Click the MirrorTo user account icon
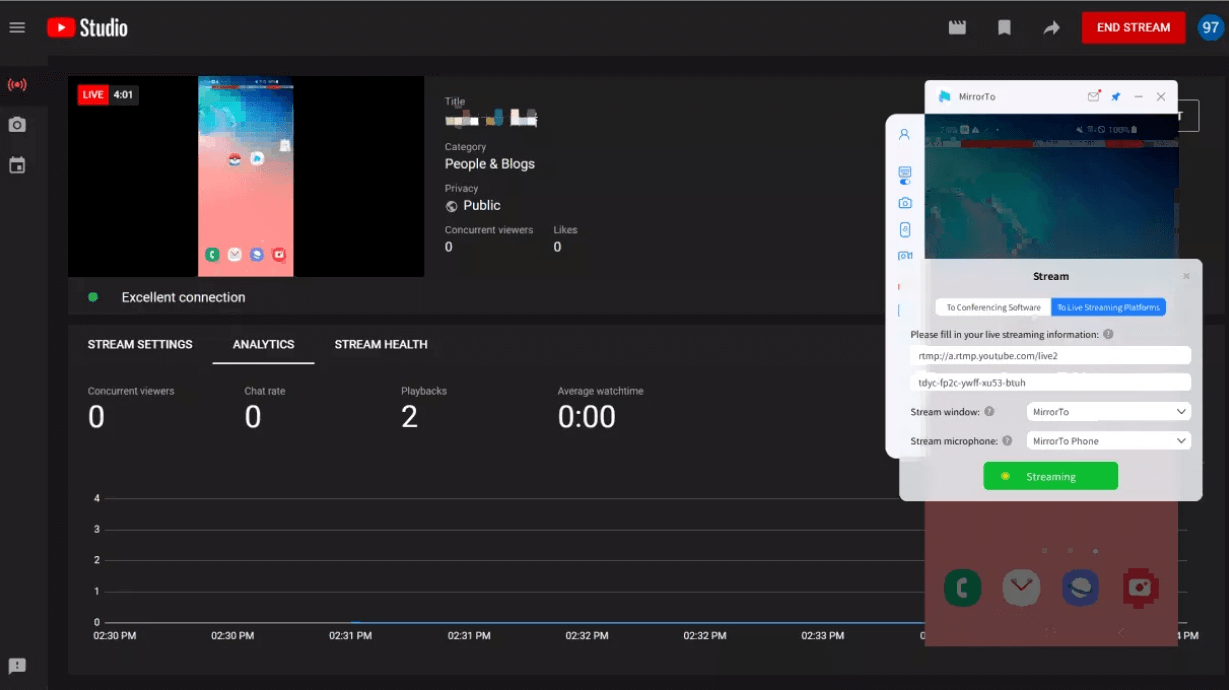The height and width of the screenshot is (690, 1229). click(904, 134)
